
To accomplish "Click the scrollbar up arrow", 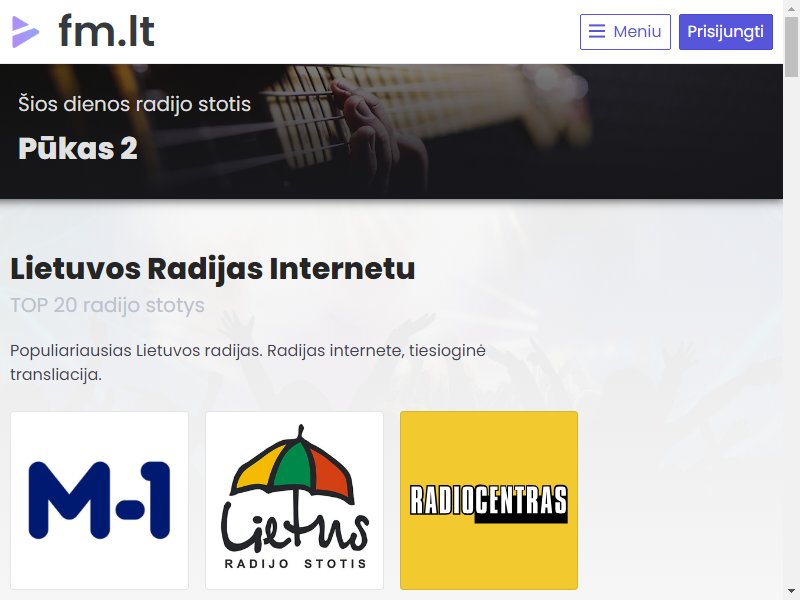I will (791, 7).
